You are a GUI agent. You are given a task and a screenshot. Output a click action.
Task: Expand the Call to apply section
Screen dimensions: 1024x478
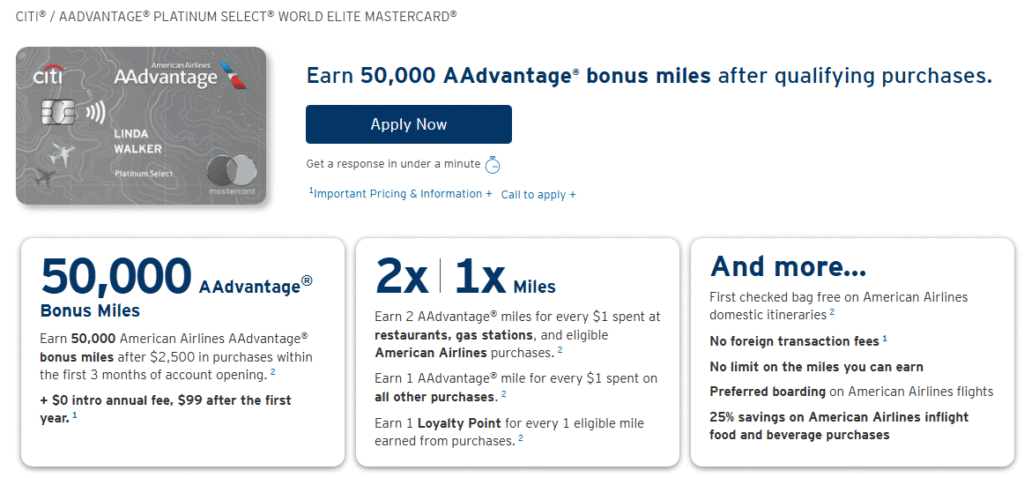538,195
